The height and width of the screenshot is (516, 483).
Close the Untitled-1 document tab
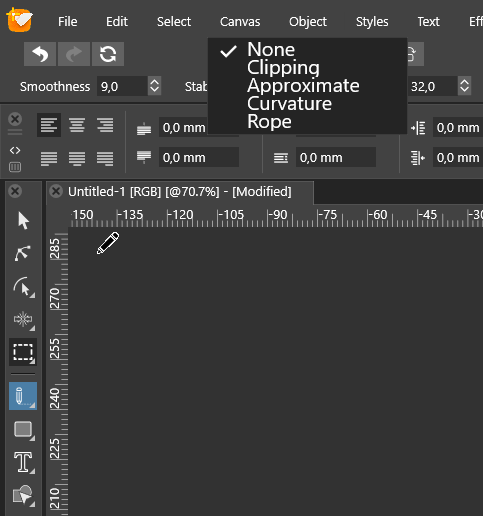56,191
